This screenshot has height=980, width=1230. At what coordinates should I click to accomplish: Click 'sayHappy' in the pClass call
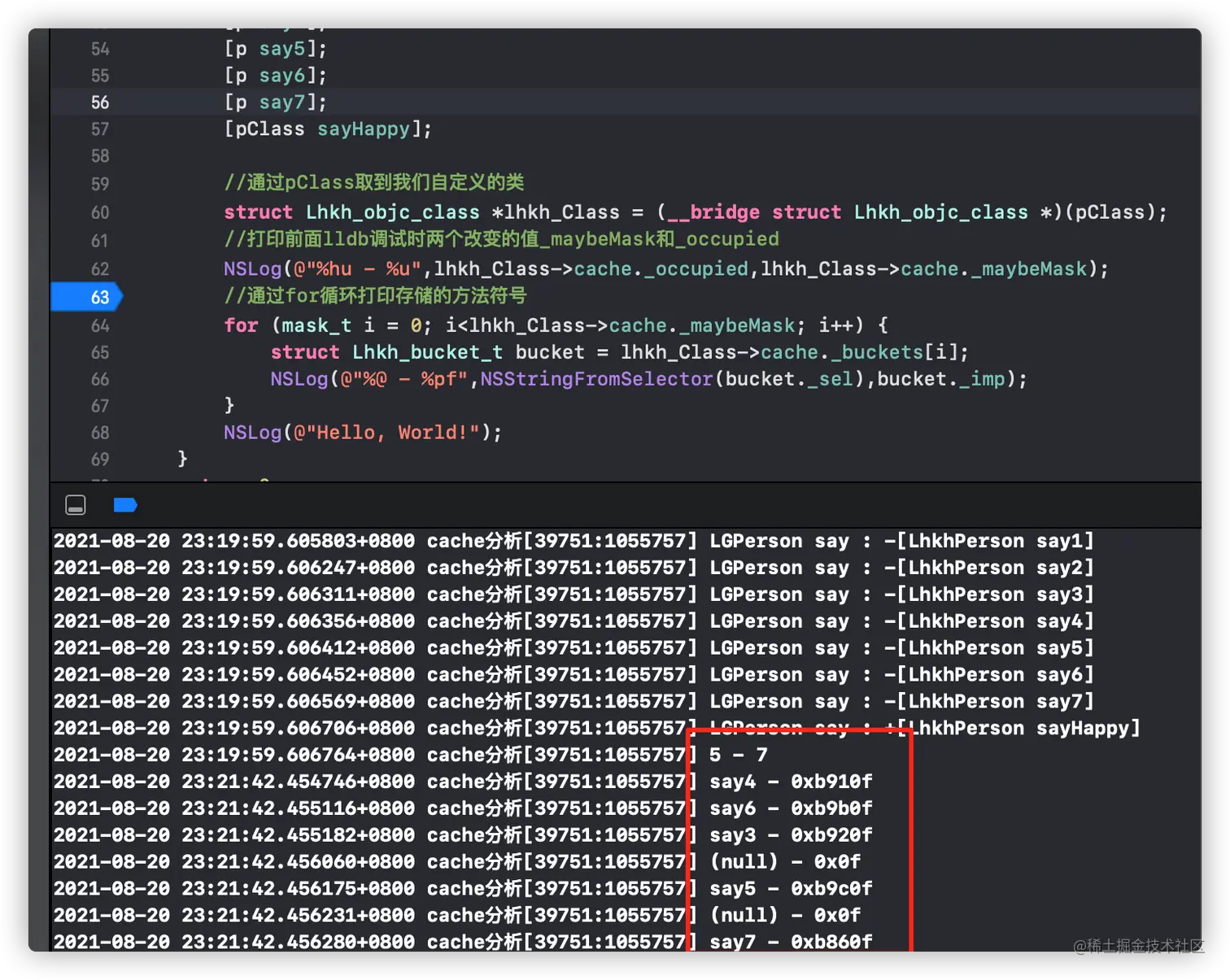pos(364,129)
